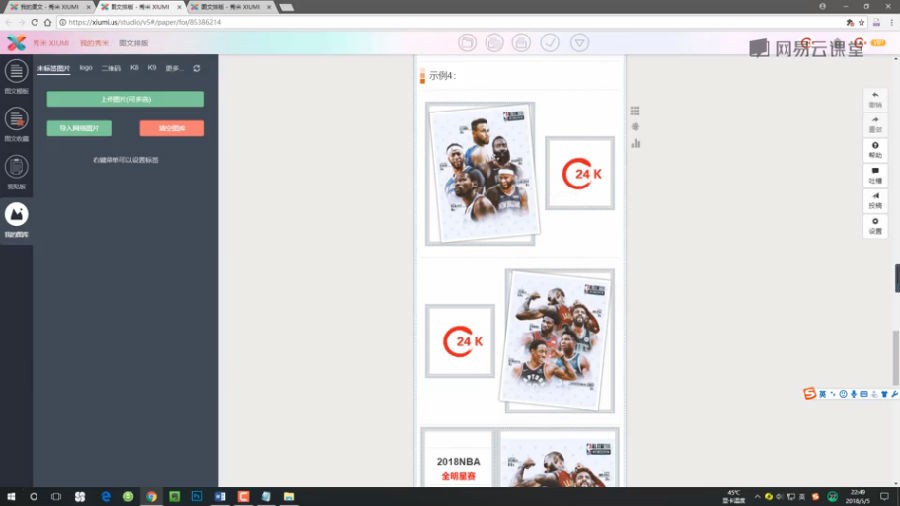This screenshot has height=506, width=900.
Task: Click the page vertical scrollbar thumb
Action: coord(895,357)
